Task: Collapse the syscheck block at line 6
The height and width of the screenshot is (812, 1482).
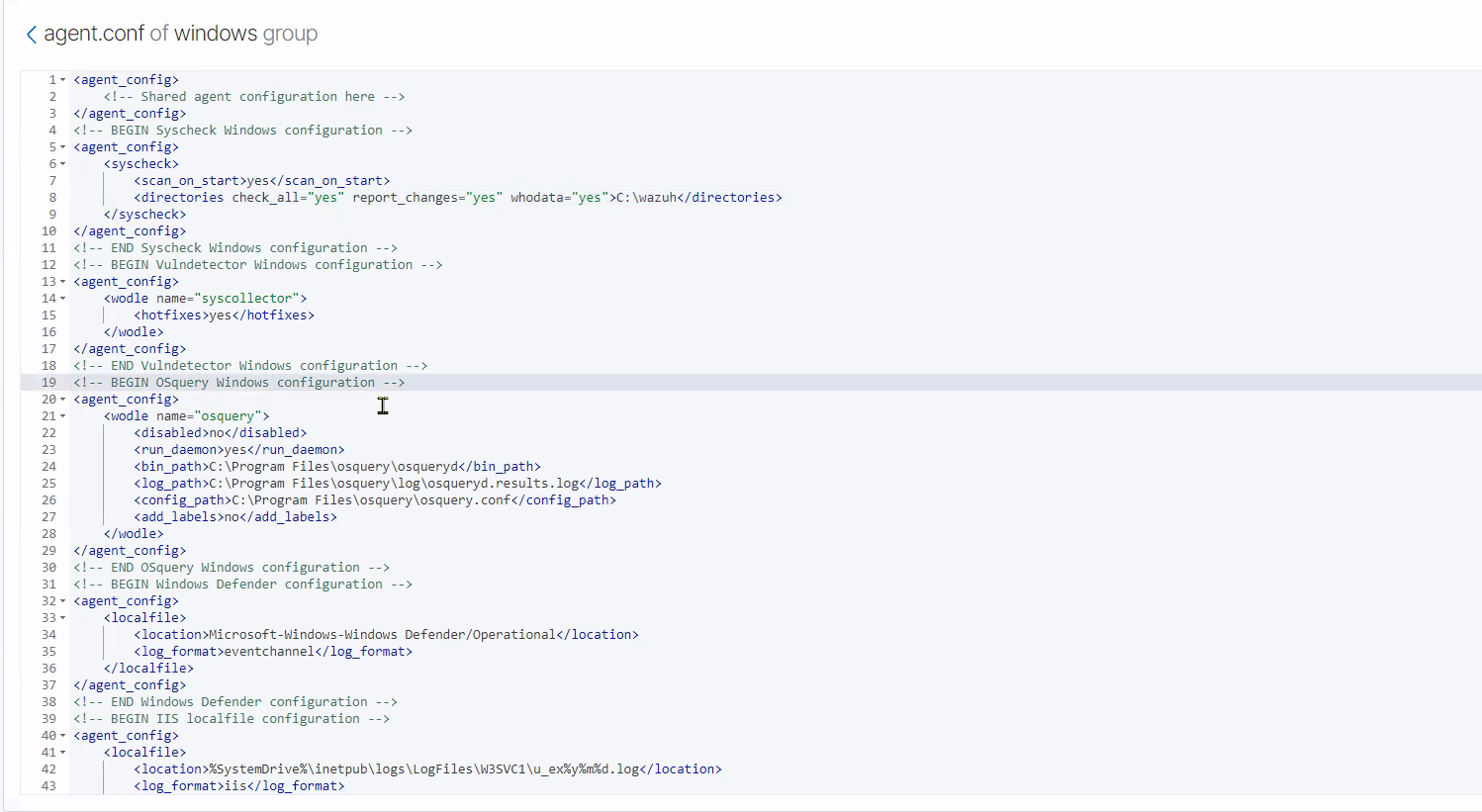Action: (x=63, y=163)
